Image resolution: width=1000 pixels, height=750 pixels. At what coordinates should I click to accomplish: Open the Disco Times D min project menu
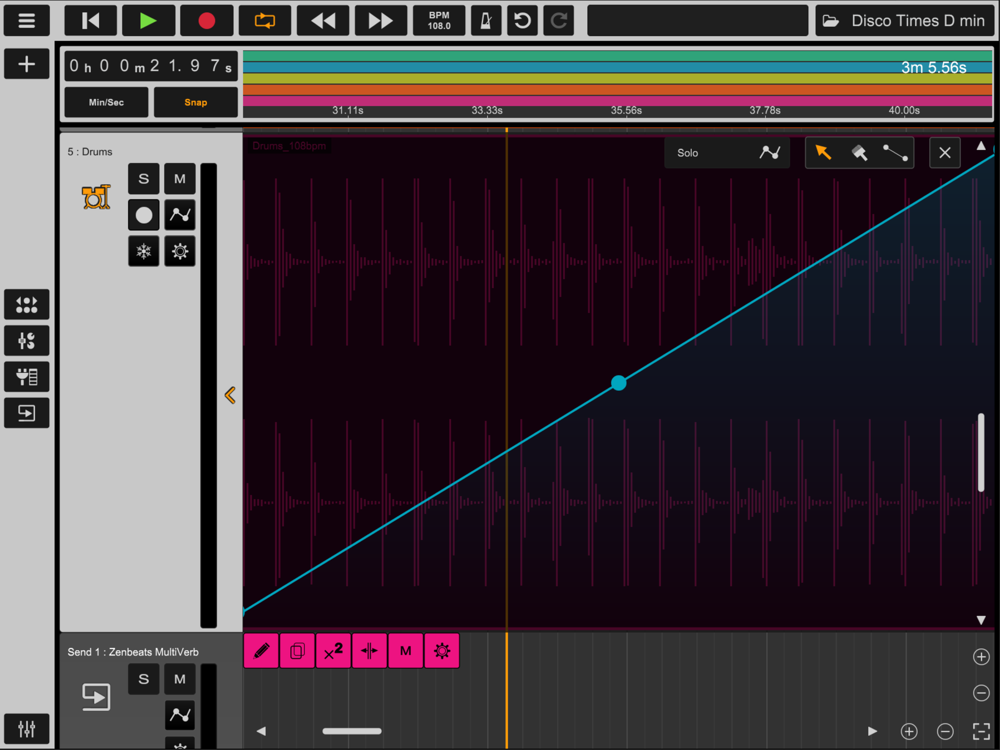pyautogui.click(x=906, y=21)
